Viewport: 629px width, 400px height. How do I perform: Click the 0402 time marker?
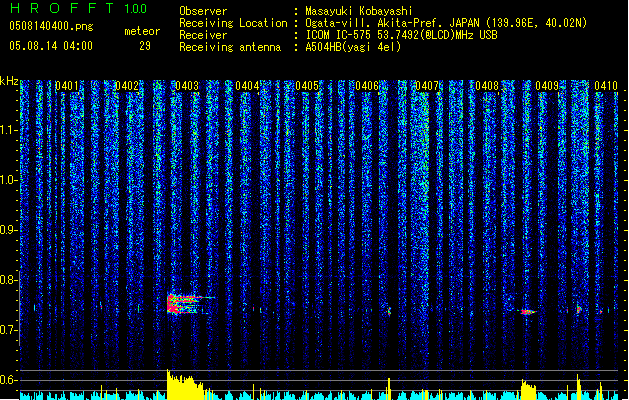point(127,86)
